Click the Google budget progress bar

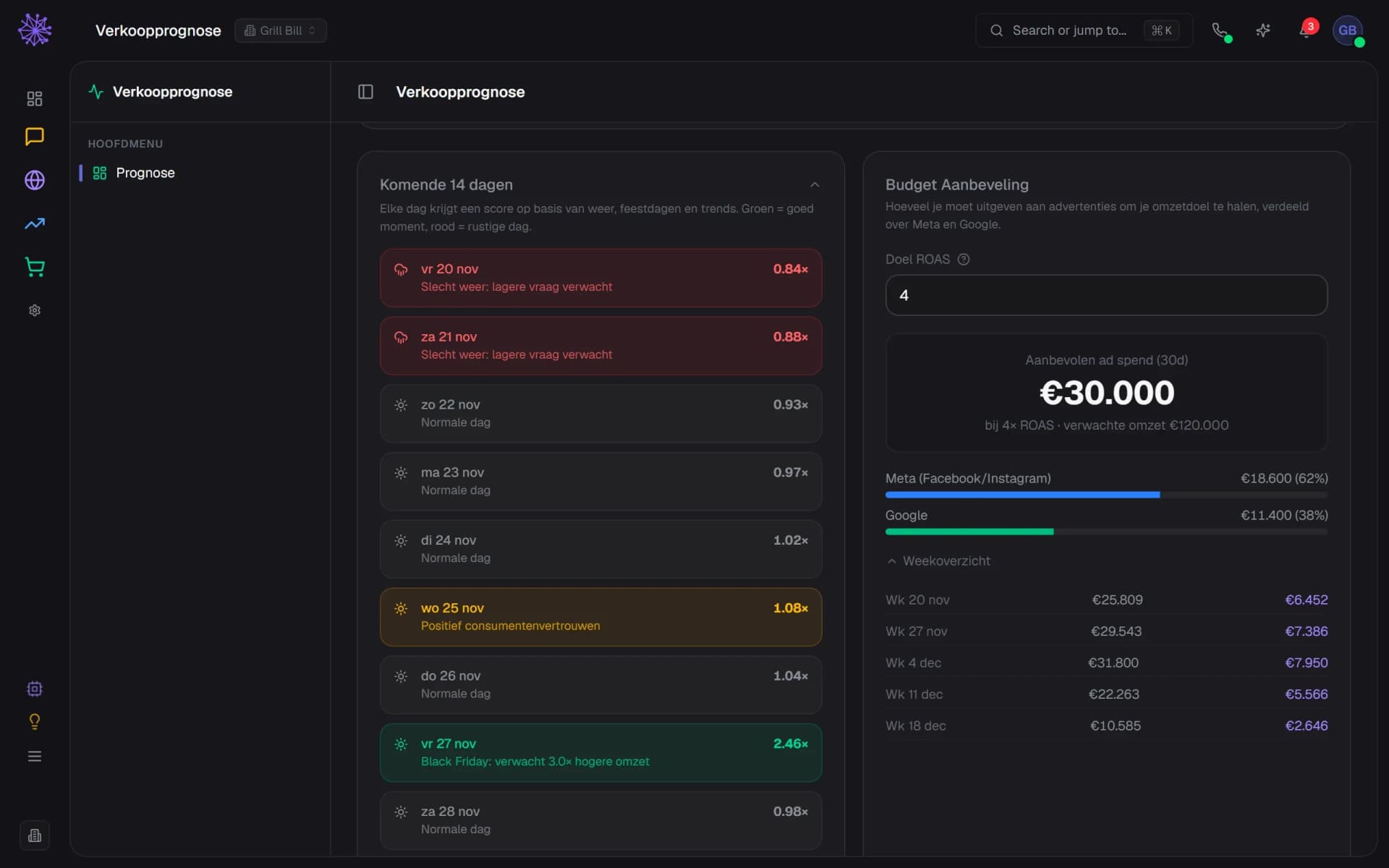point(1106,532)
